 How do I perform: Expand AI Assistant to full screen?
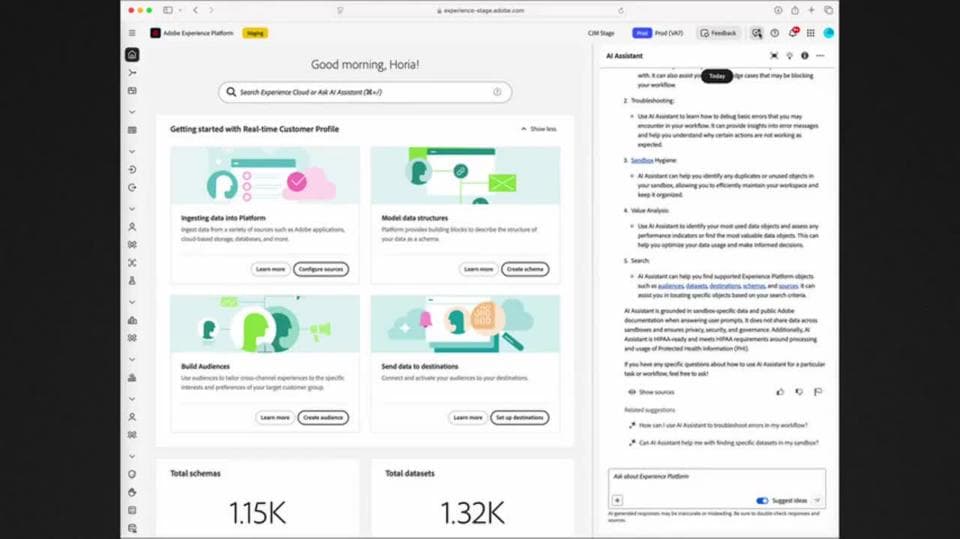[774, 56]
